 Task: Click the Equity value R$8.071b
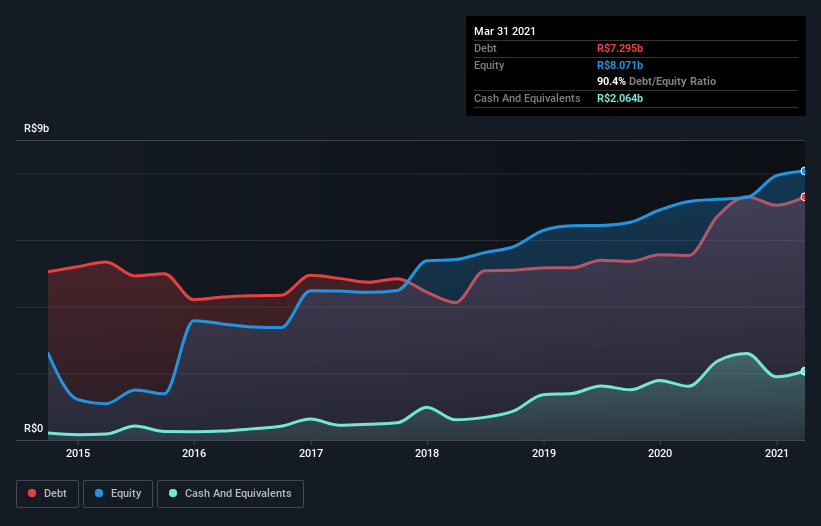click(x=620, y=65)
